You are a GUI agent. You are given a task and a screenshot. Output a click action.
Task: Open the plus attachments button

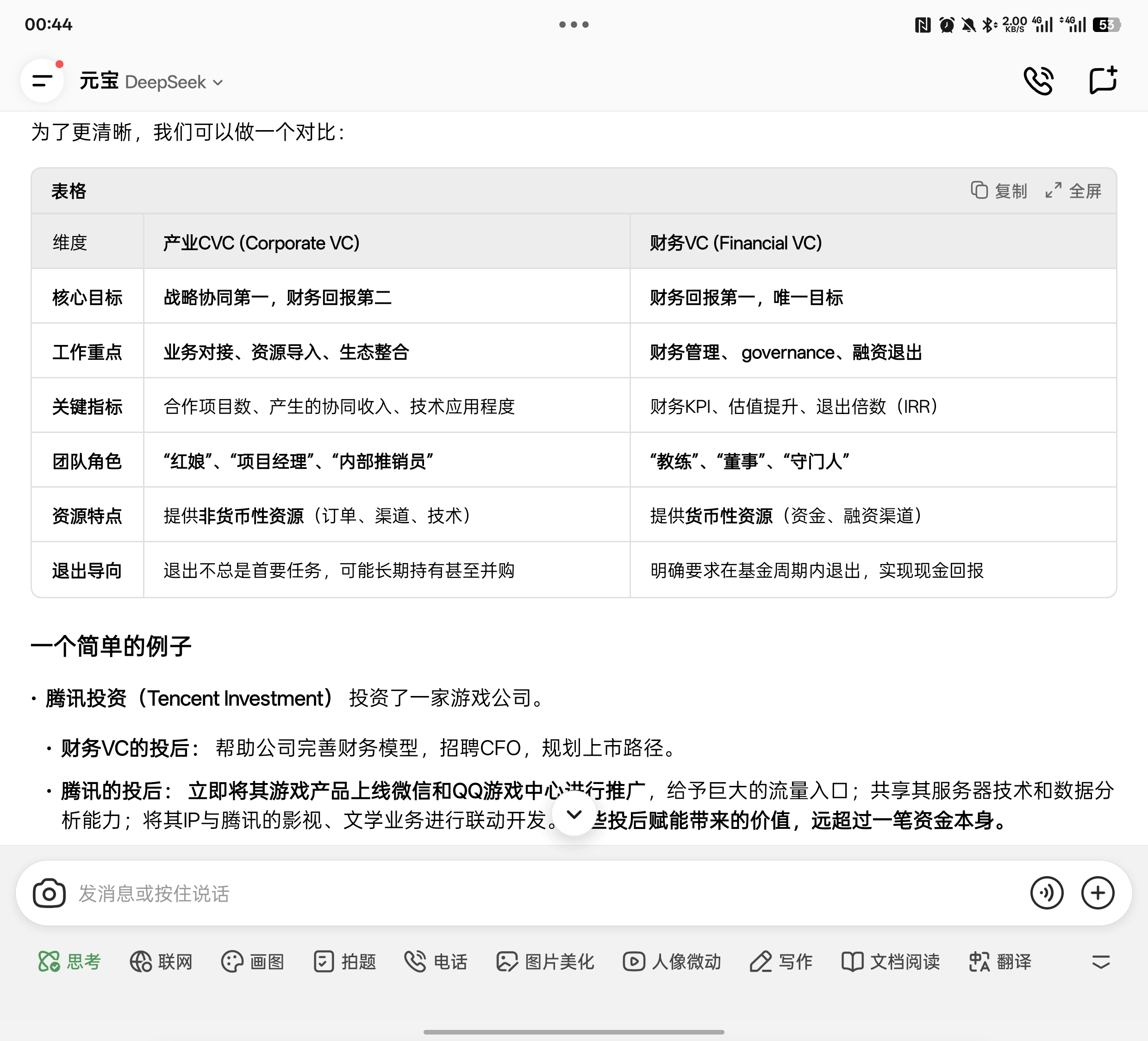(1098, 893)
